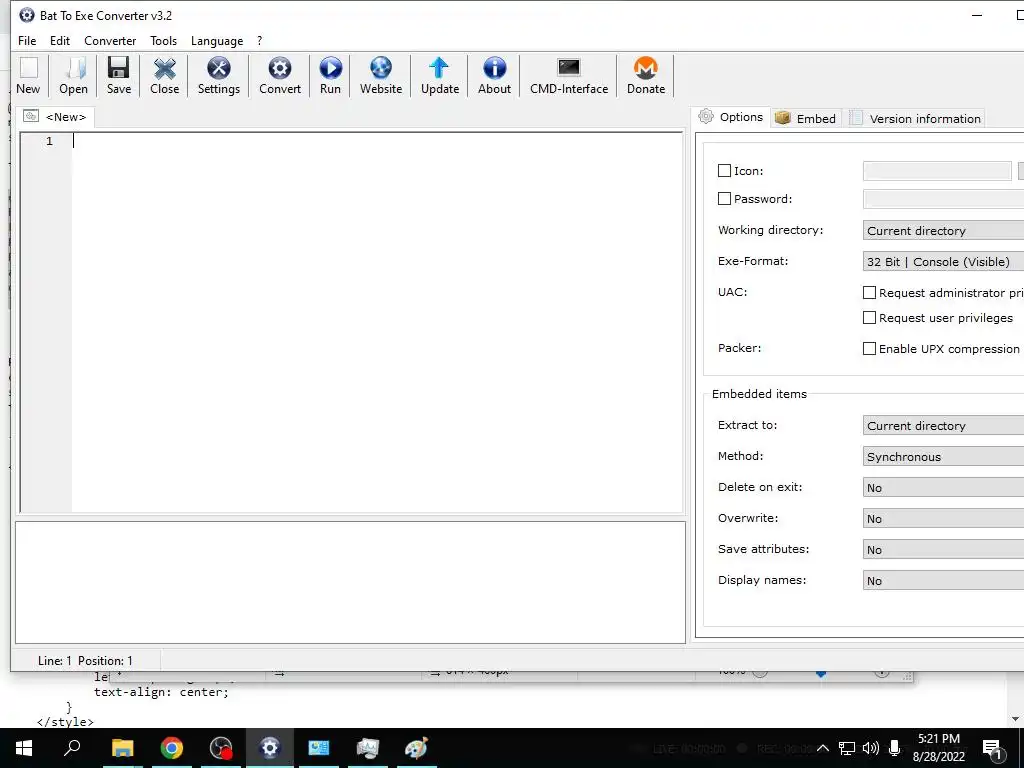Click the Icon path input field

pos(937,171)
